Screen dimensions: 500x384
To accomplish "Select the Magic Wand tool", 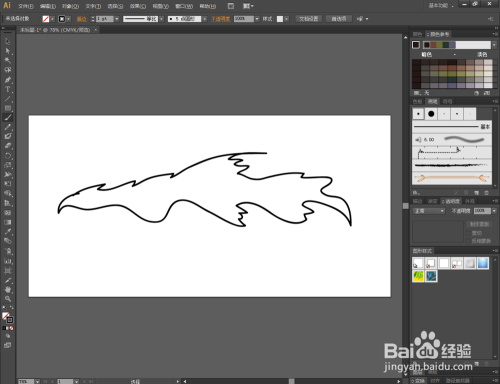I will pos(8,60).
